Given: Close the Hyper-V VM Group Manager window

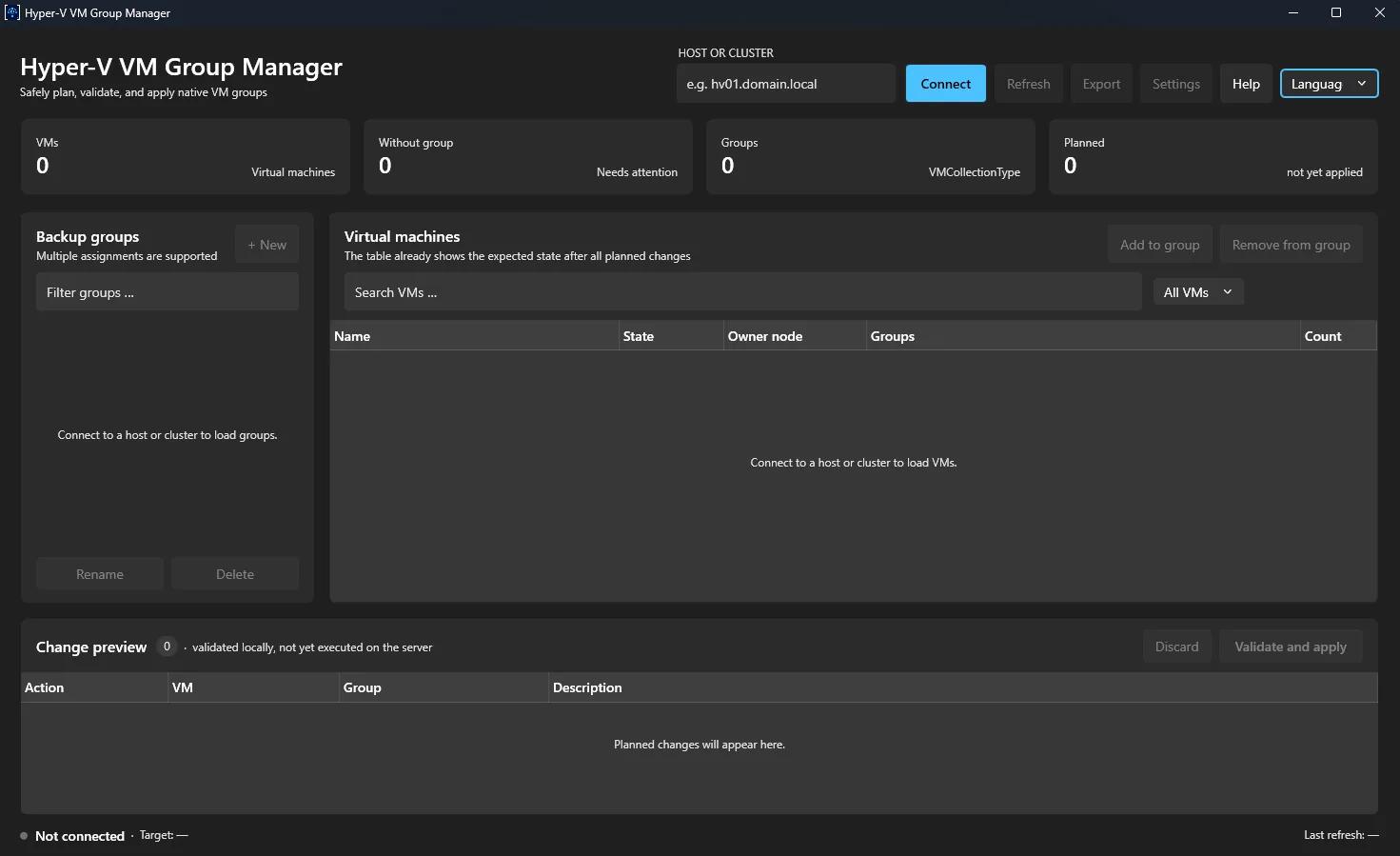Looking at the screenshot, I should [x=1379, y=13].
